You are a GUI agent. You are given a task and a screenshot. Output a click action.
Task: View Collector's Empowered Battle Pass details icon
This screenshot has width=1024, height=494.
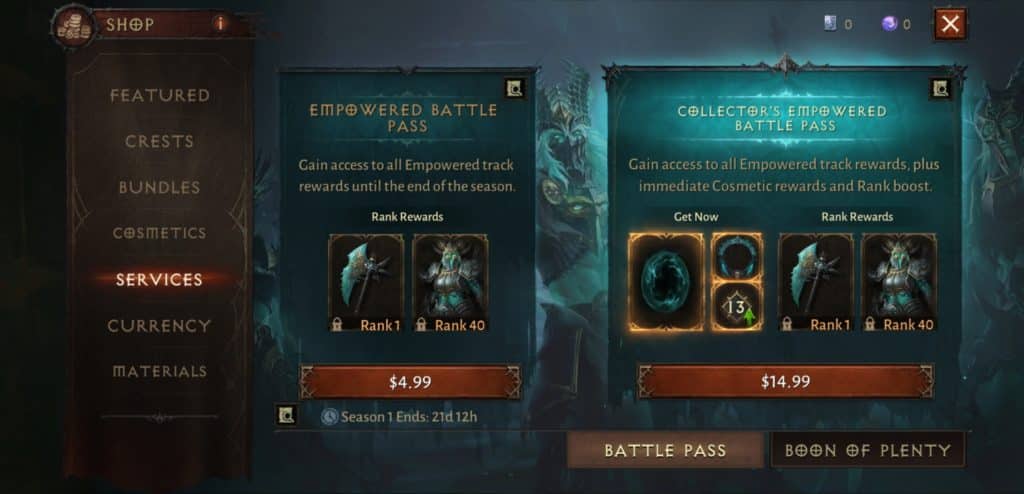tap(940, 88)
